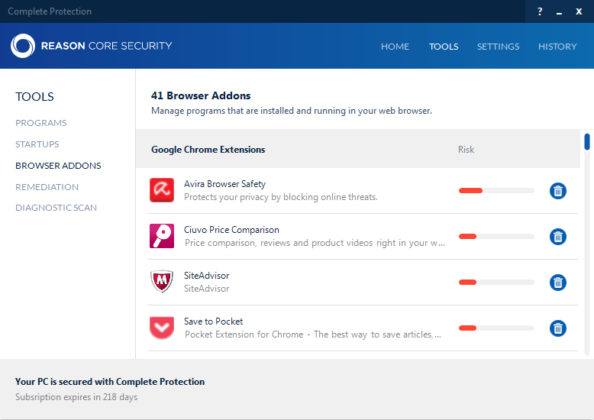Open the help question mark icon
Image resolution: width=594 pixels, height=420 pixels.
tap(540, 11)
